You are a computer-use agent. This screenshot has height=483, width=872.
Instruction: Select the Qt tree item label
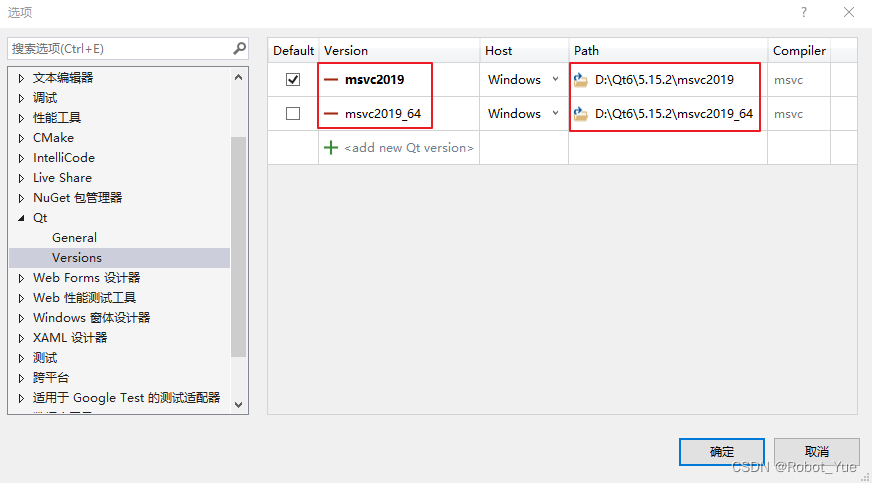point(40,217)
